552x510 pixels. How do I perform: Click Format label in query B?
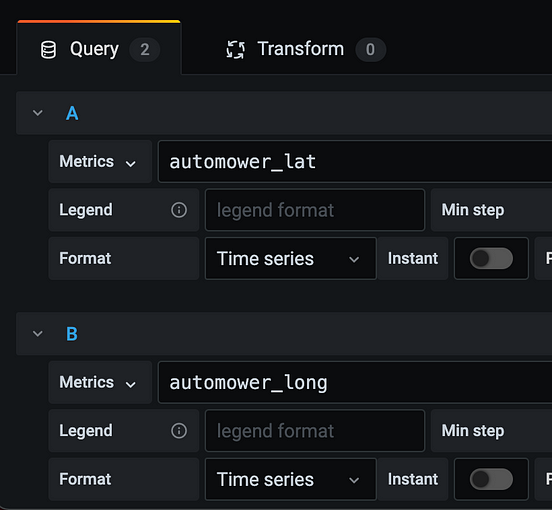(x=85, y=479)
